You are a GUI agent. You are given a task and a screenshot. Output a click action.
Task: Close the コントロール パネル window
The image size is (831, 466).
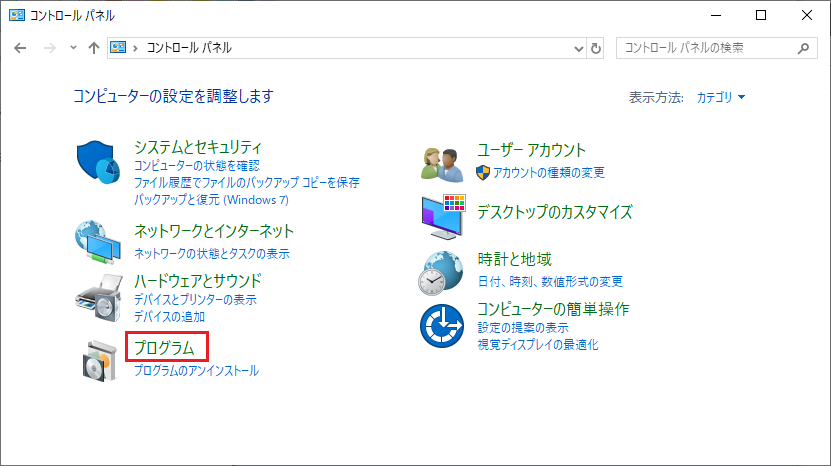pyautogui.click(x=807, y=15)
